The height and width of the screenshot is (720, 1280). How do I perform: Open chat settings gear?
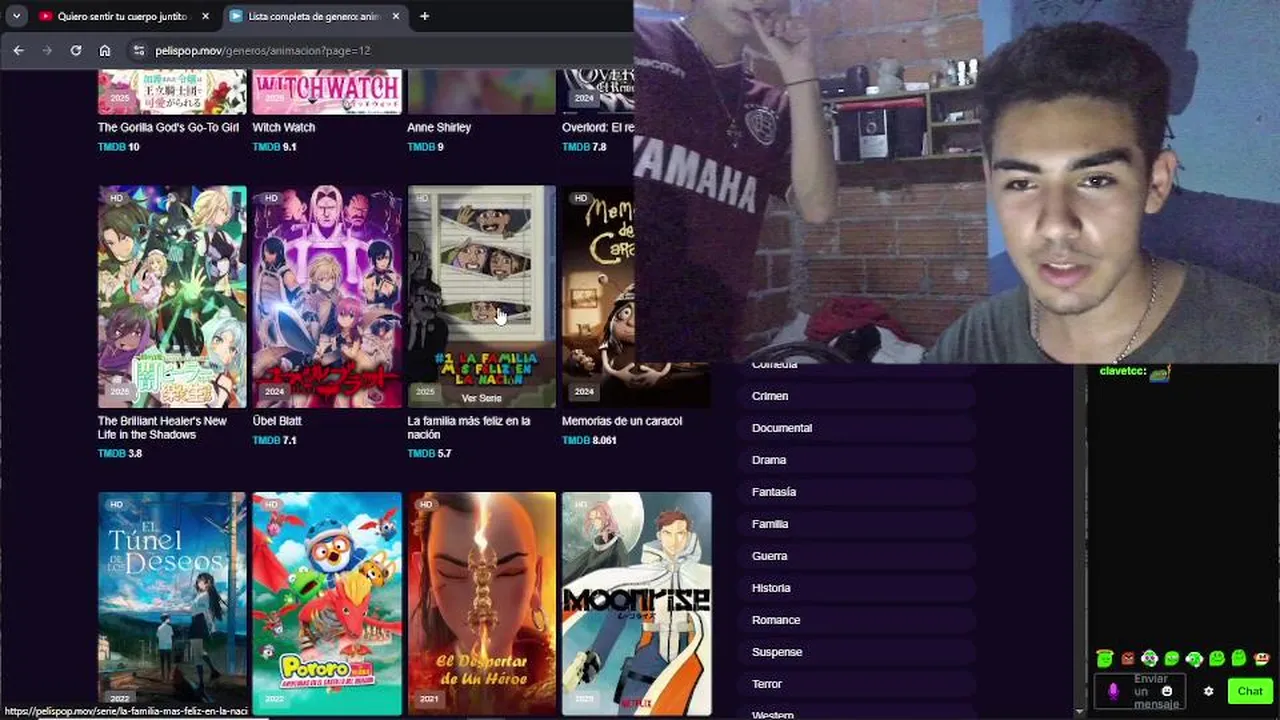(x=1208, y=691)
